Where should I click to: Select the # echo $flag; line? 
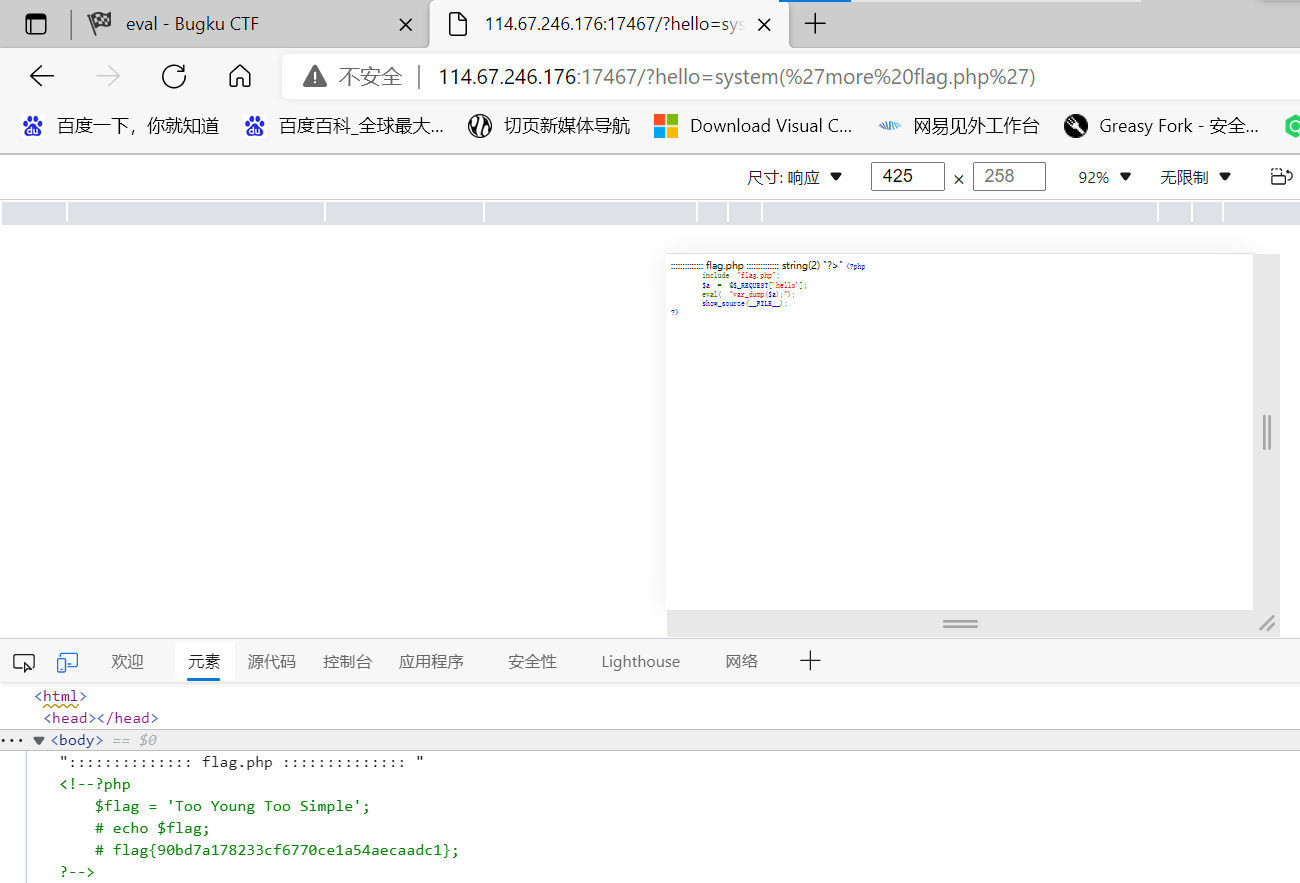(x=153, y=829)
